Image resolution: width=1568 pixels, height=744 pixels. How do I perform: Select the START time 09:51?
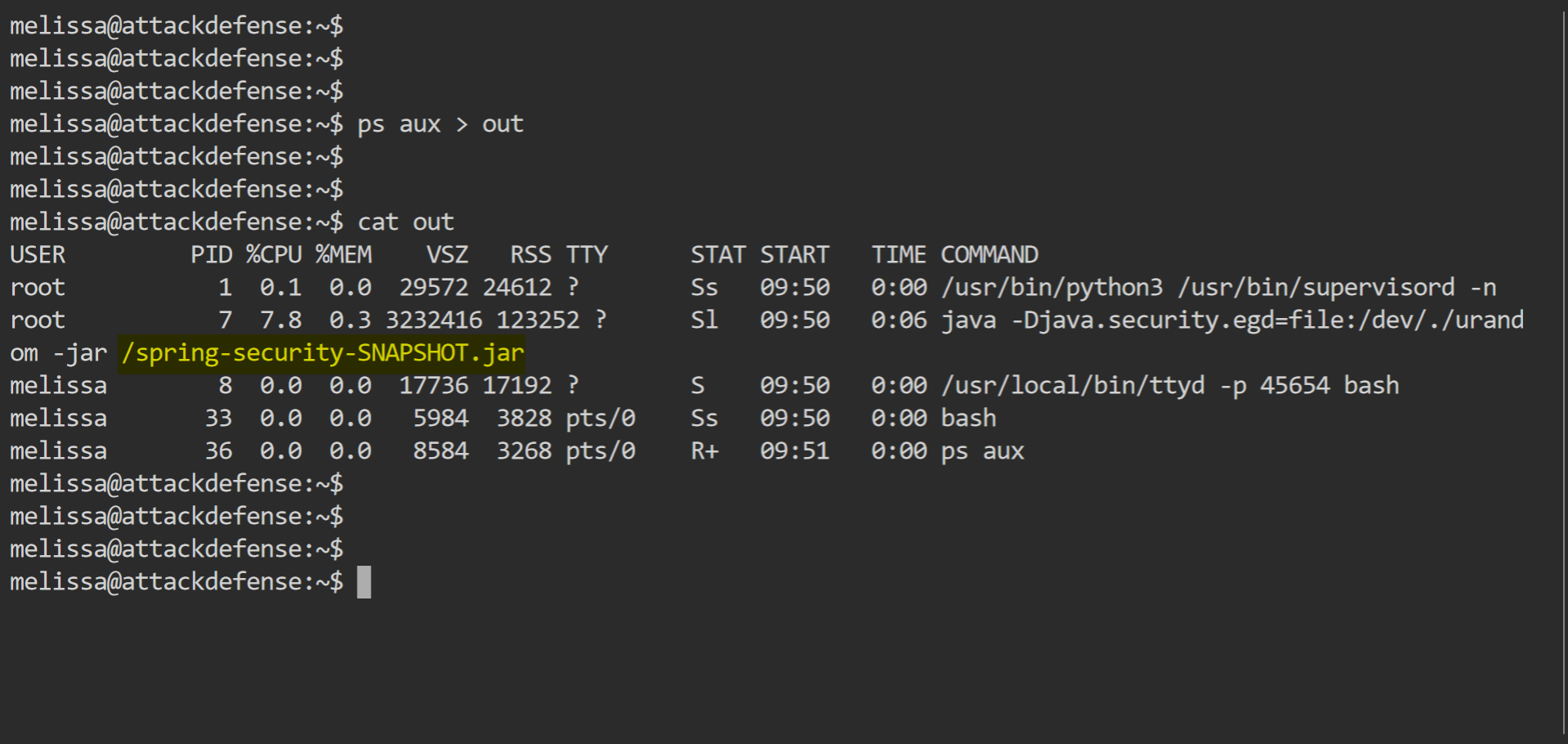793,450
